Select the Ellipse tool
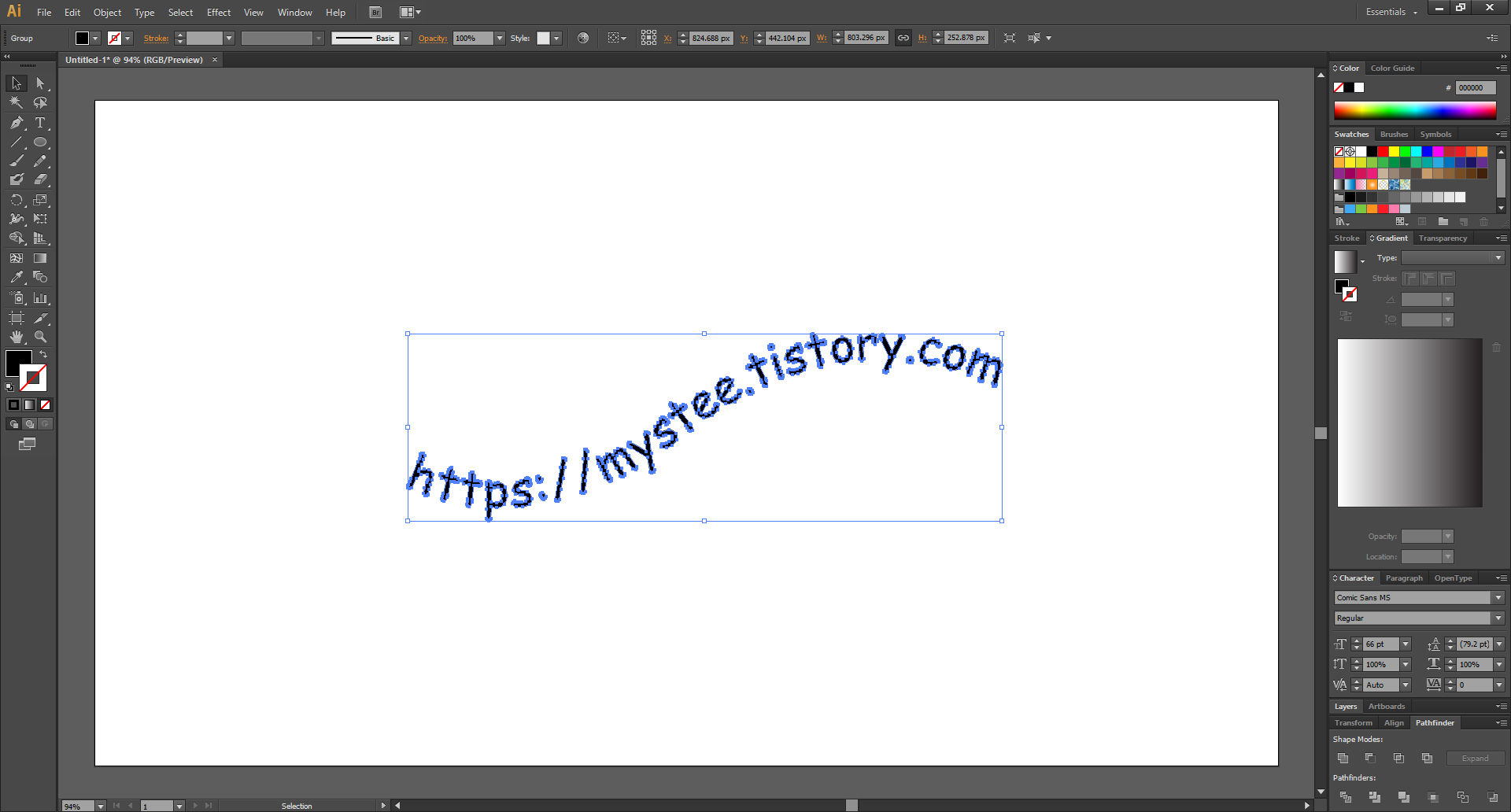Image resolution: width=1511 pixels, height=812 pixels. pos(40,142)
